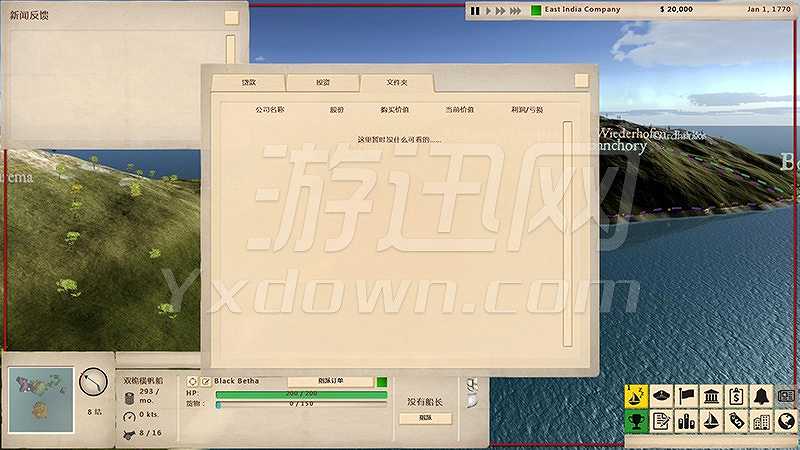Open the bell notifications icon
The width and height of the screenshot is (800, 450).
tap(761, 396)
